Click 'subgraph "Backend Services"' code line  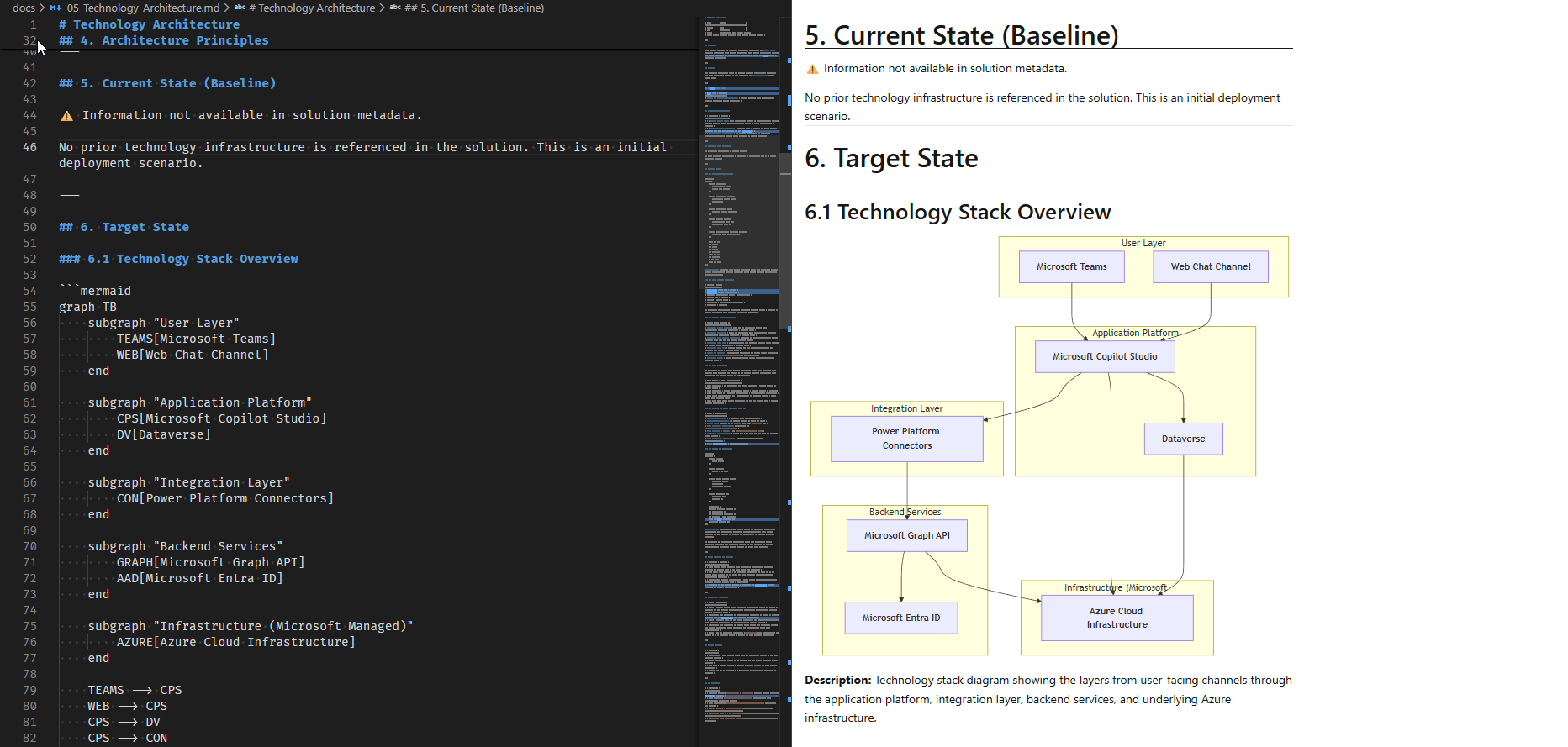[185, 546]
